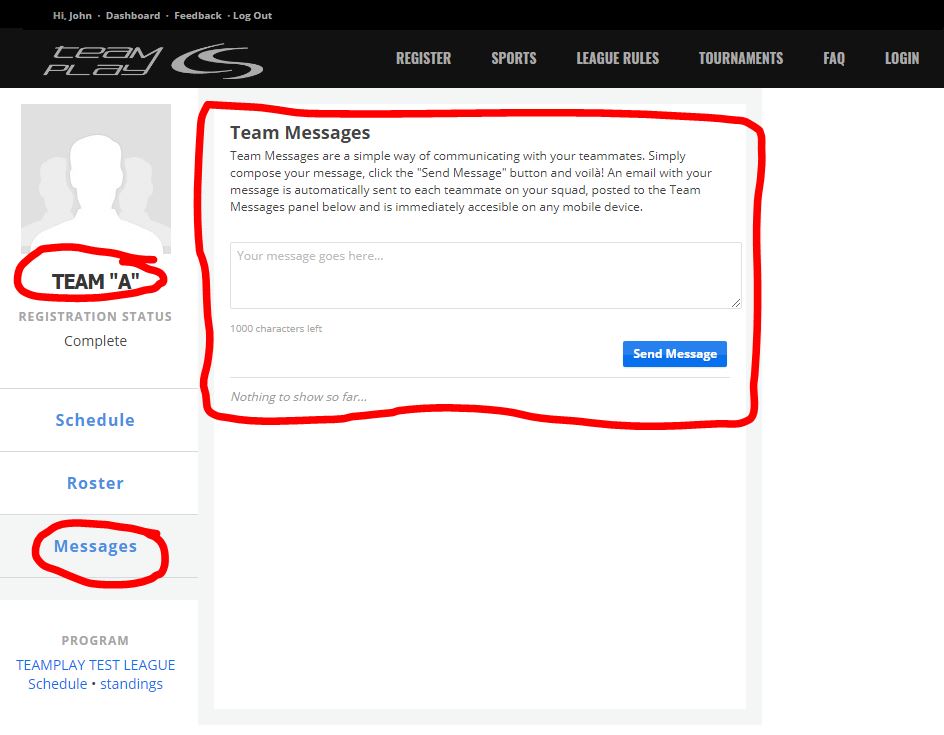Click the Team Messages heading
This screenshot has height=735, width=944.
pyautogui.click(x=300, y=132)
